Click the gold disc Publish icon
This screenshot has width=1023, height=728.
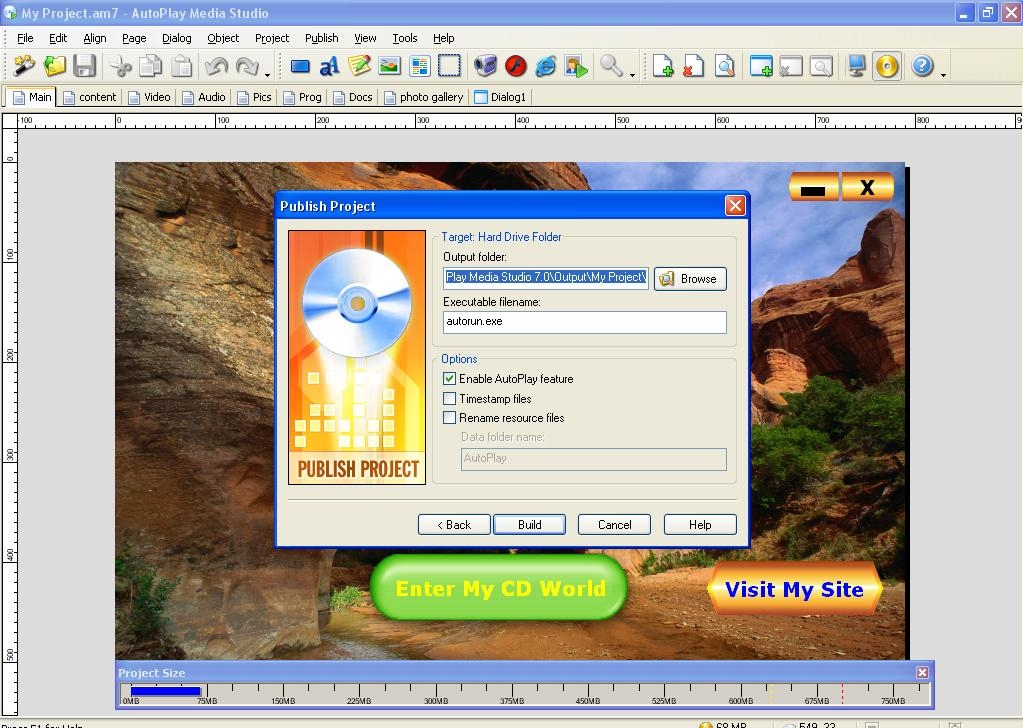pos(887,67)
